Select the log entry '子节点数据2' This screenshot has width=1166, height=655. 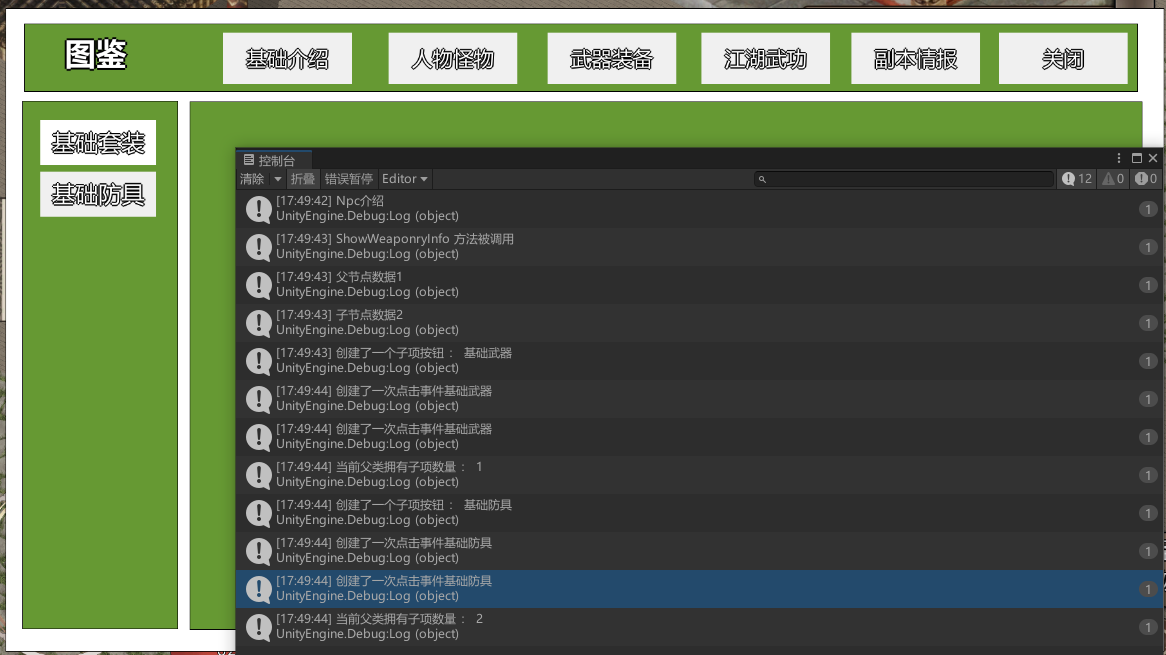click(699, 323)
